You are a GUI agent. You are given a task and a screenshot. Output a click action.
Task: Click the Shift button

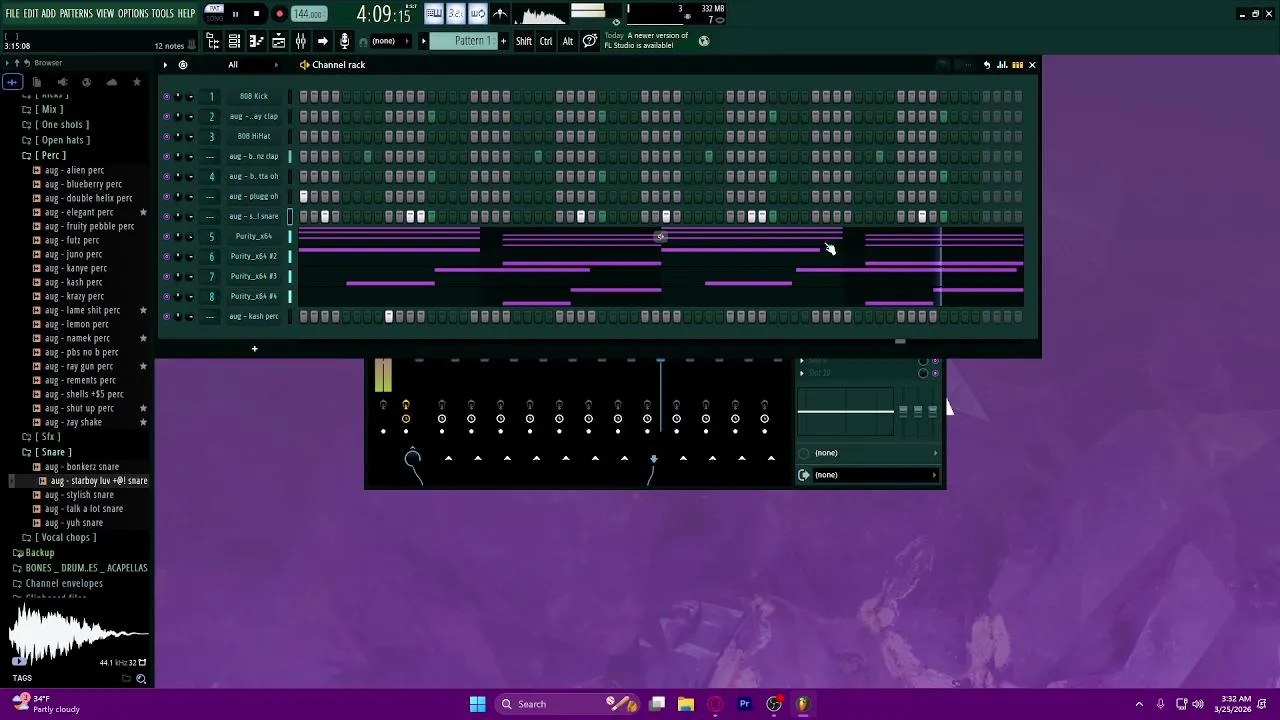[x=524, y=41]
